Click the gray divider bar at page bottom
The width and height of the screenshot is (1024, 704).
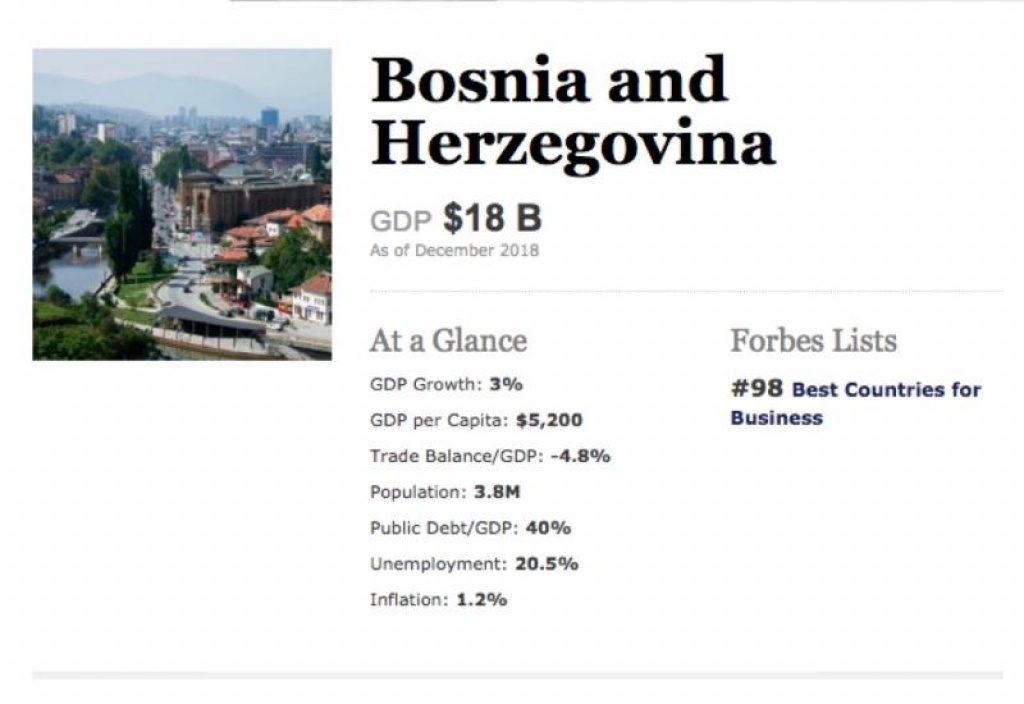[x=518, y=675]
